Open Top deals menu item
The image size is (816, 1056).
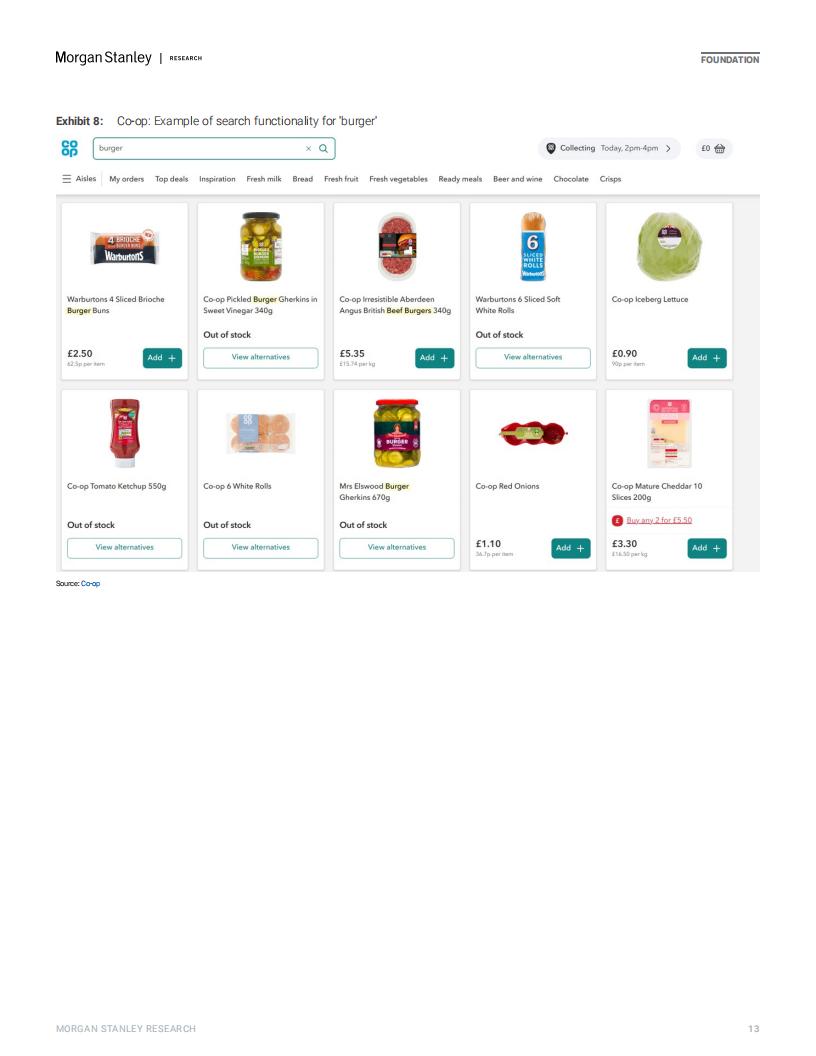pyautogui.click(x=172, y=179)
